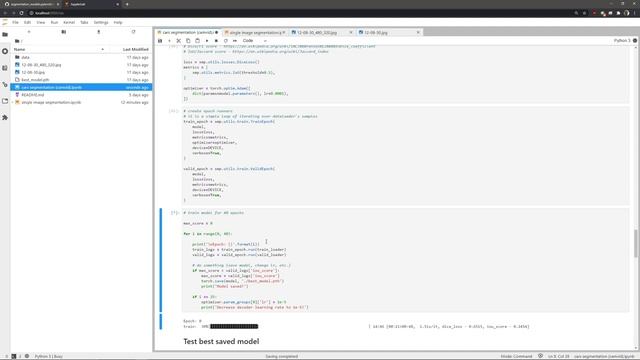Open the Help menu
Viewport: 640px width, 360px height.
click(118, 22)
